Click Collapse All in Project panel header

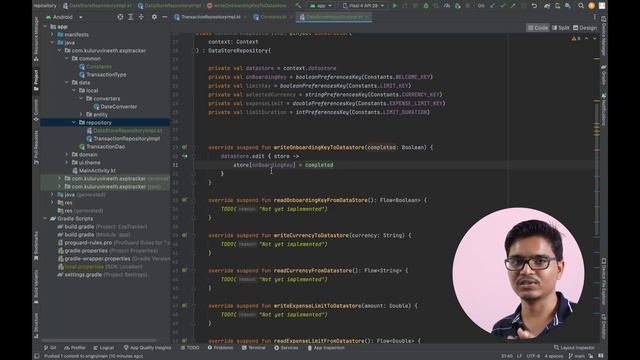coord(141,17)
